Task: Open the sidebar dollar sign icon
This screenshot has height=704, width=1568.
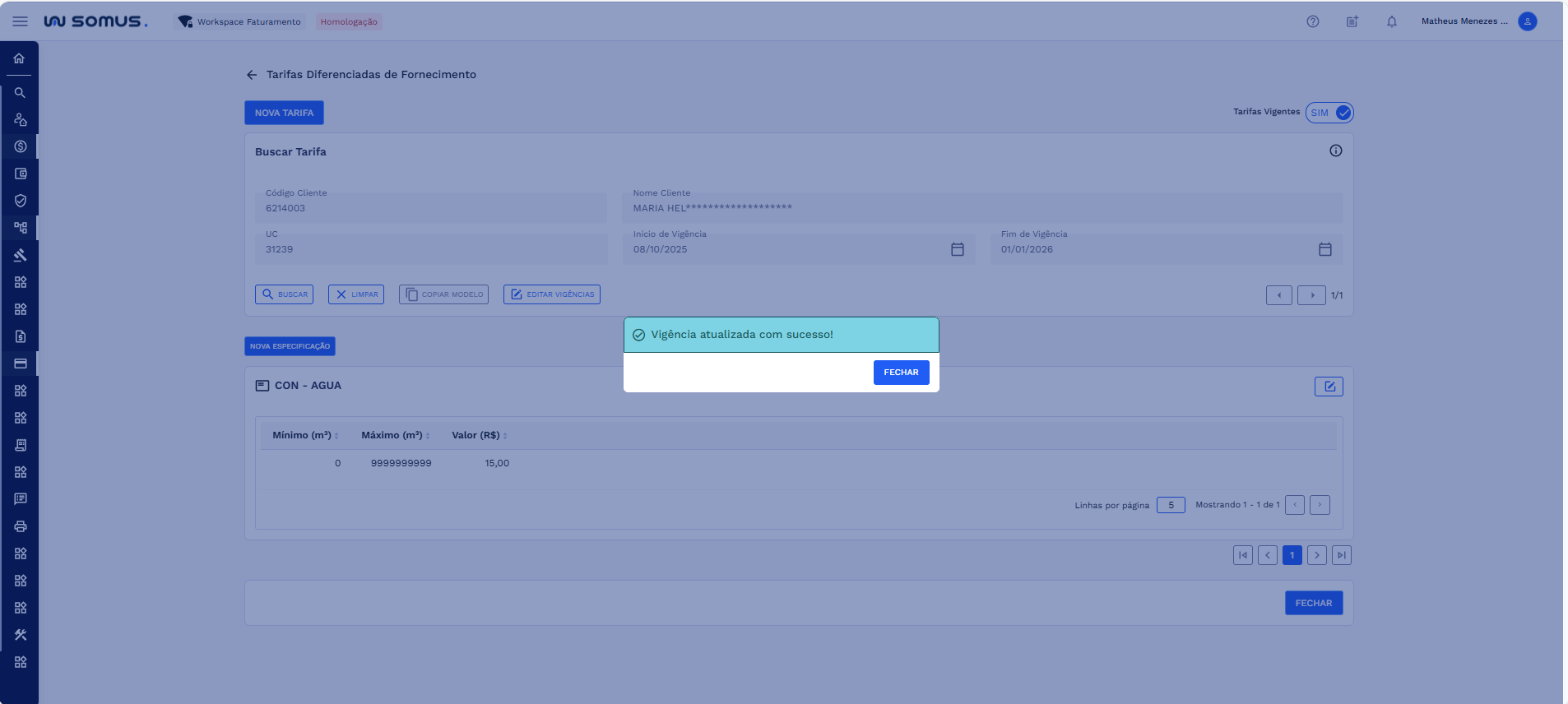Action: point(21,146)
